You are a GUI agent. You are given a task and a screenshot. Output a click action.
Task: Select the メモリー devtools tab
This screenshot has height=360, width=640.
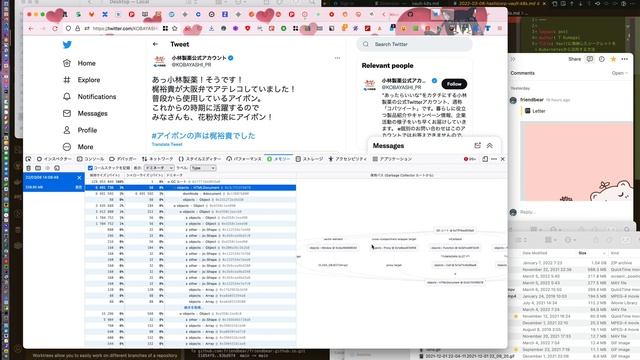point(278,159)
